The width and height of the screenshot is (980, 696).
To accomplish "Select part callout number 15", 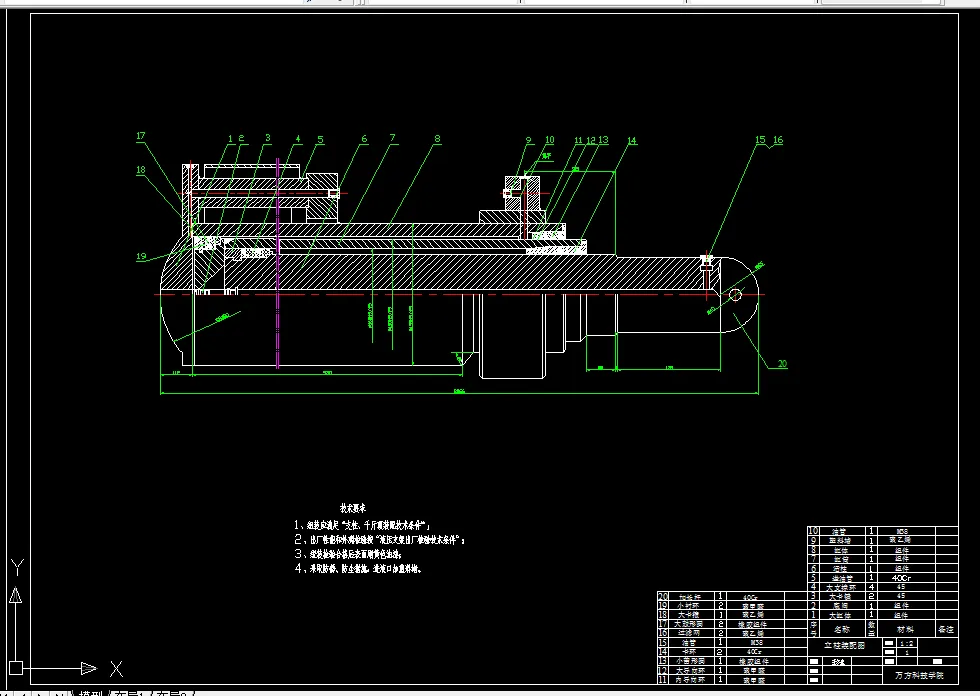I will [x=760, y=139].
